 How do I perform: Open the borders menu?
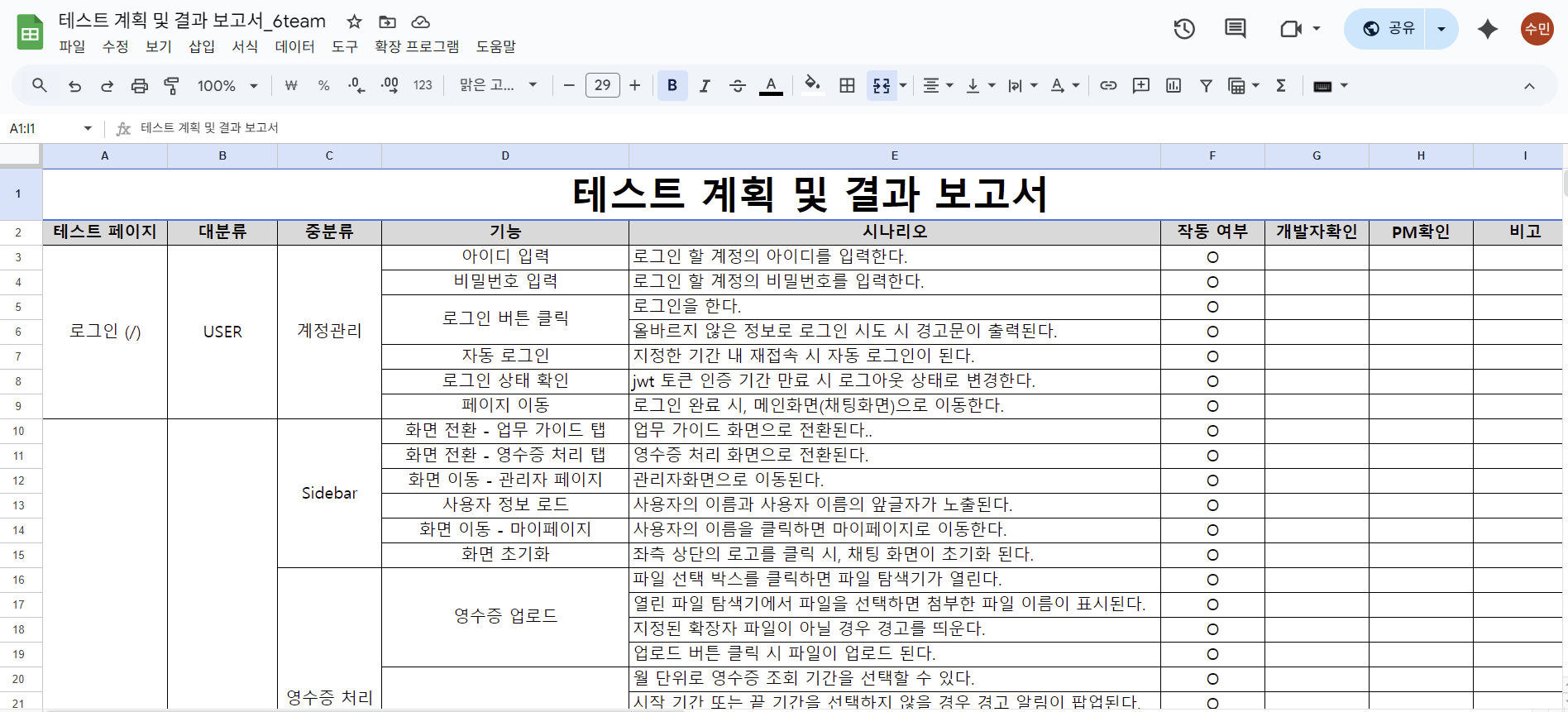point(847,85)
